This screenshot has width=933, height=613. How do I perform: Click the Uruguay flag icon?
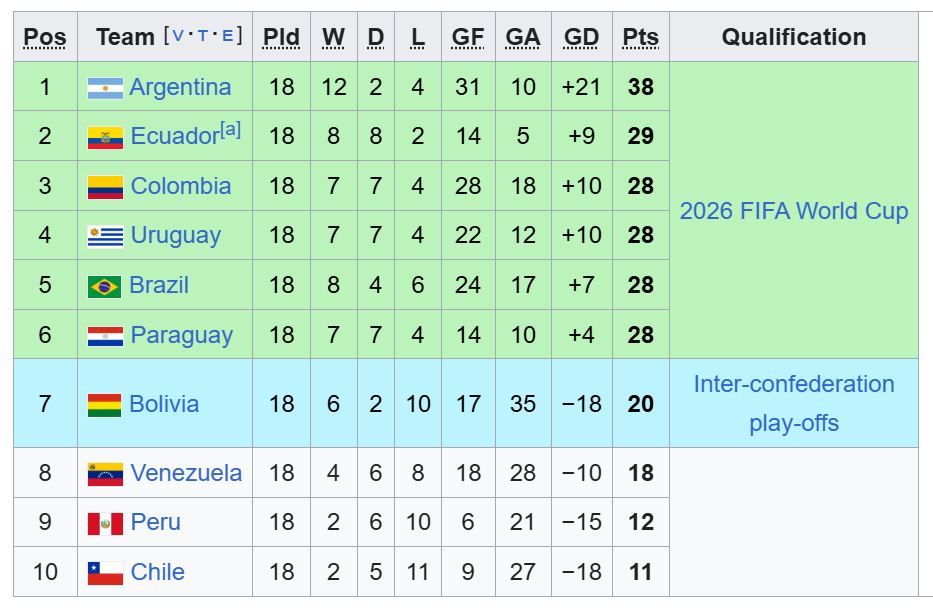105,236
